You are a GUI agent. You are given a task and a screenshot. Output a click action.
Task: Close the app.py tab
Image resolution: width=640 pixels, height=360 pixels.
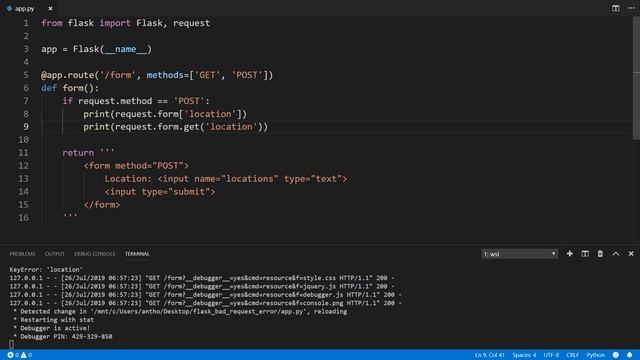pyautogui.click(x=50, y=8)
